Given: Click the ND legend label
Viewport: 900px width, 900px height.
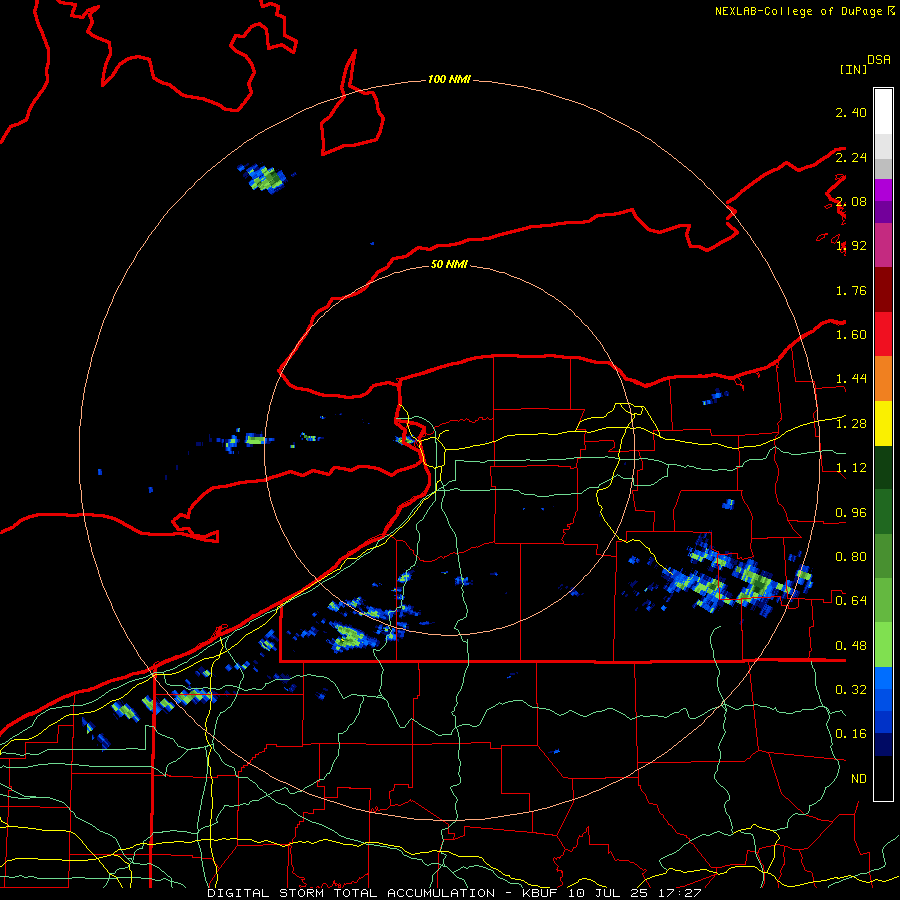Looking at the screenshot, I should pos(859,779).
